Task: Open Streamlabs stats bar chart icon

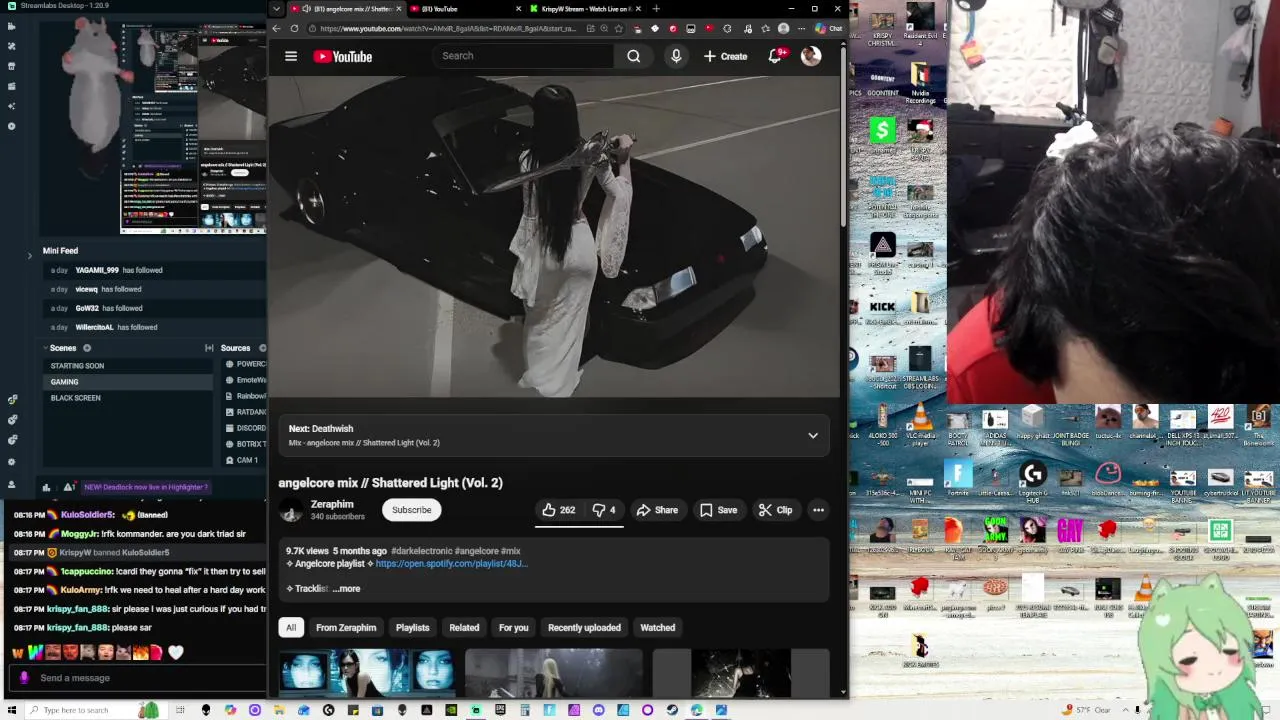Action: click(46, 487)
